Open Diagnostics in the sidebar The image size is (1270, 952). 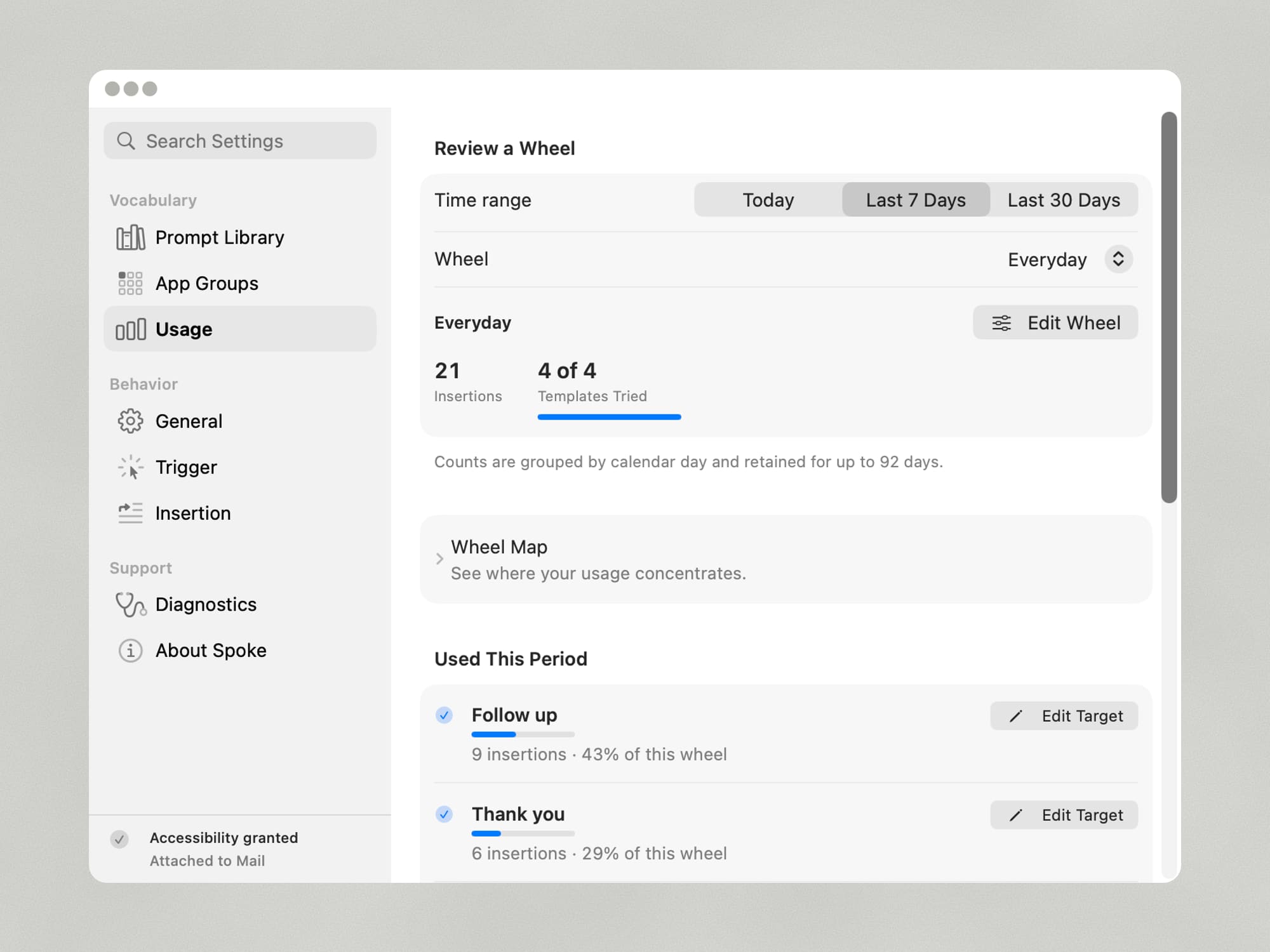pos(240,605)
